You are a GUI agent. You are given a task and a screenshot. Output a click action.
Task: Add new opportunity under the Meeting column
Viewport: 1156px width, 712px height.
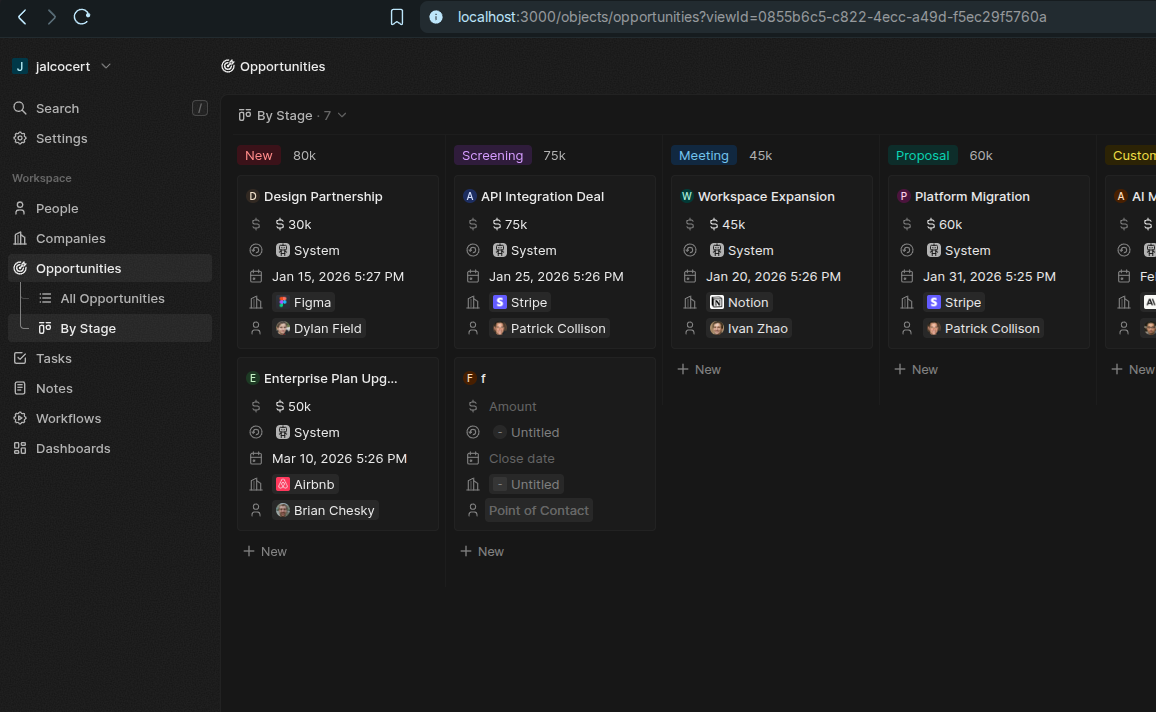point(699,369)
